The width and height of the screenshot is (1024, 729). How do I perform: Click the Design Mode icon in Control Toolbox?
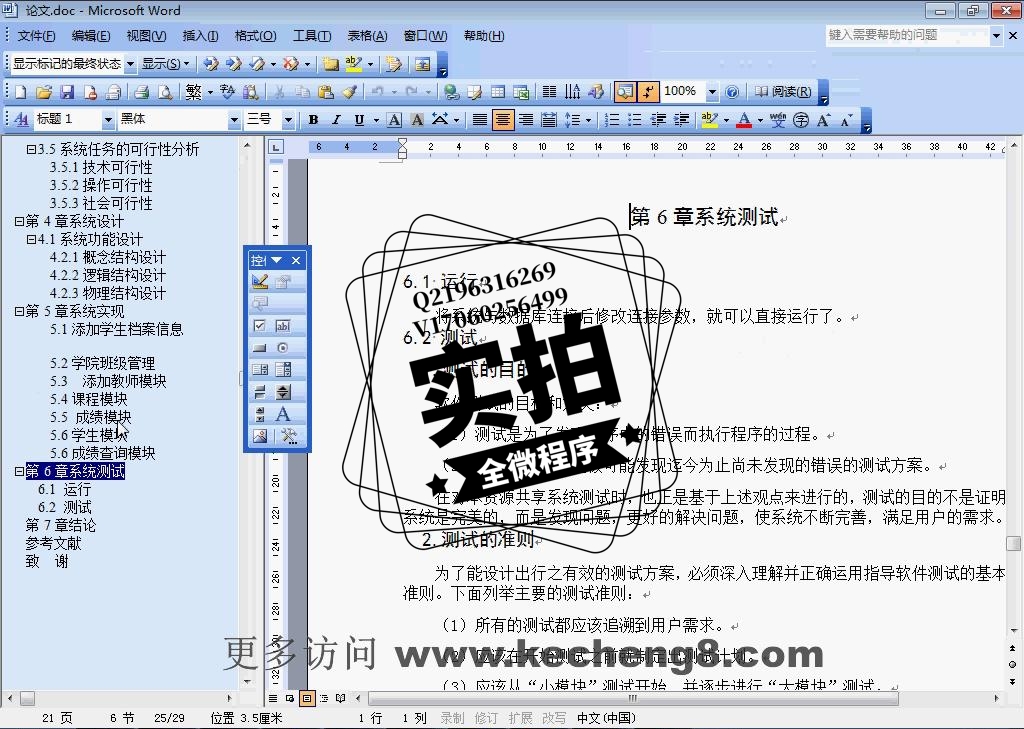pos(260,282)
